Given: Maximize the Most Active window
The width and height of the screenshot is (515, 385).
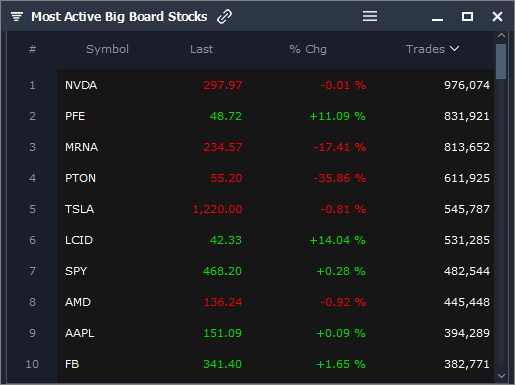Looking at the screenshot, I should click(x=467, y=16).
